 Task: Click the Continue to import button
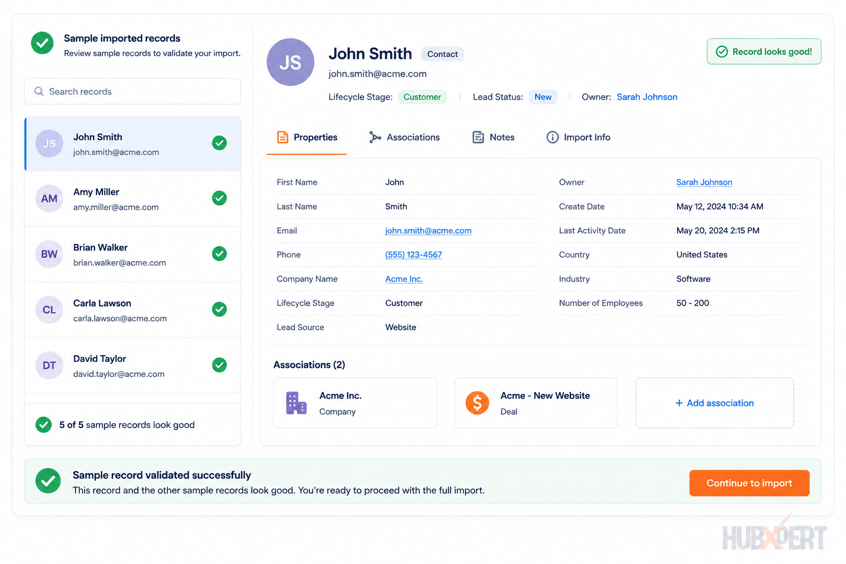coord(749,483)
